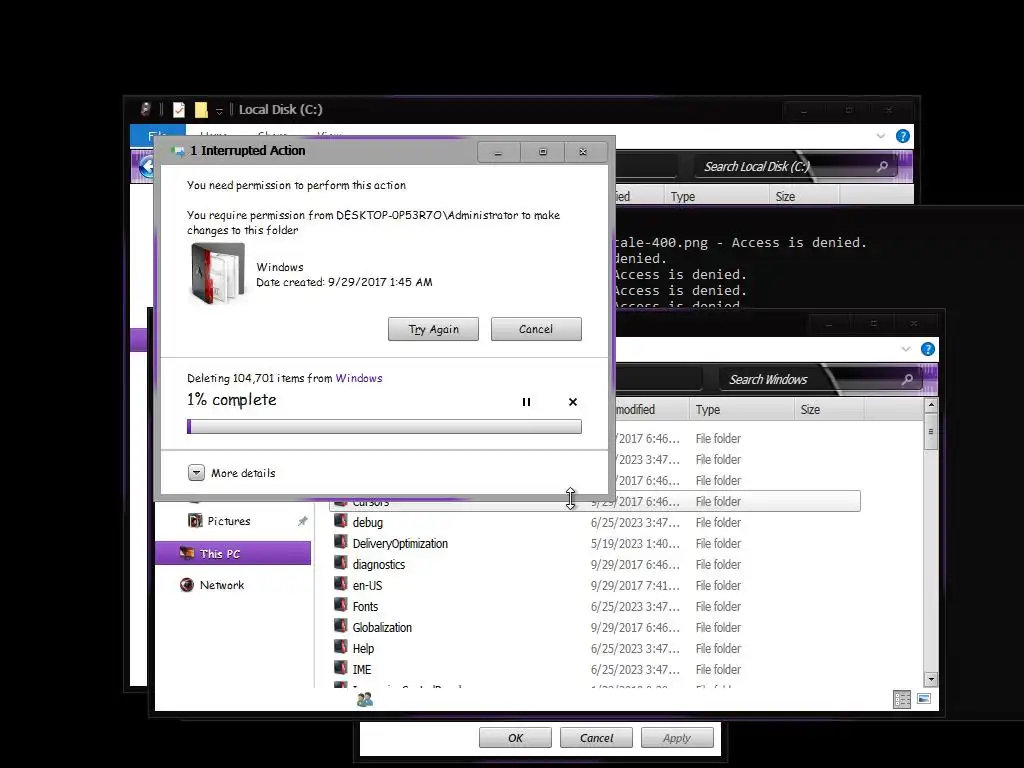Select the en-US folder

coord(594,585)
